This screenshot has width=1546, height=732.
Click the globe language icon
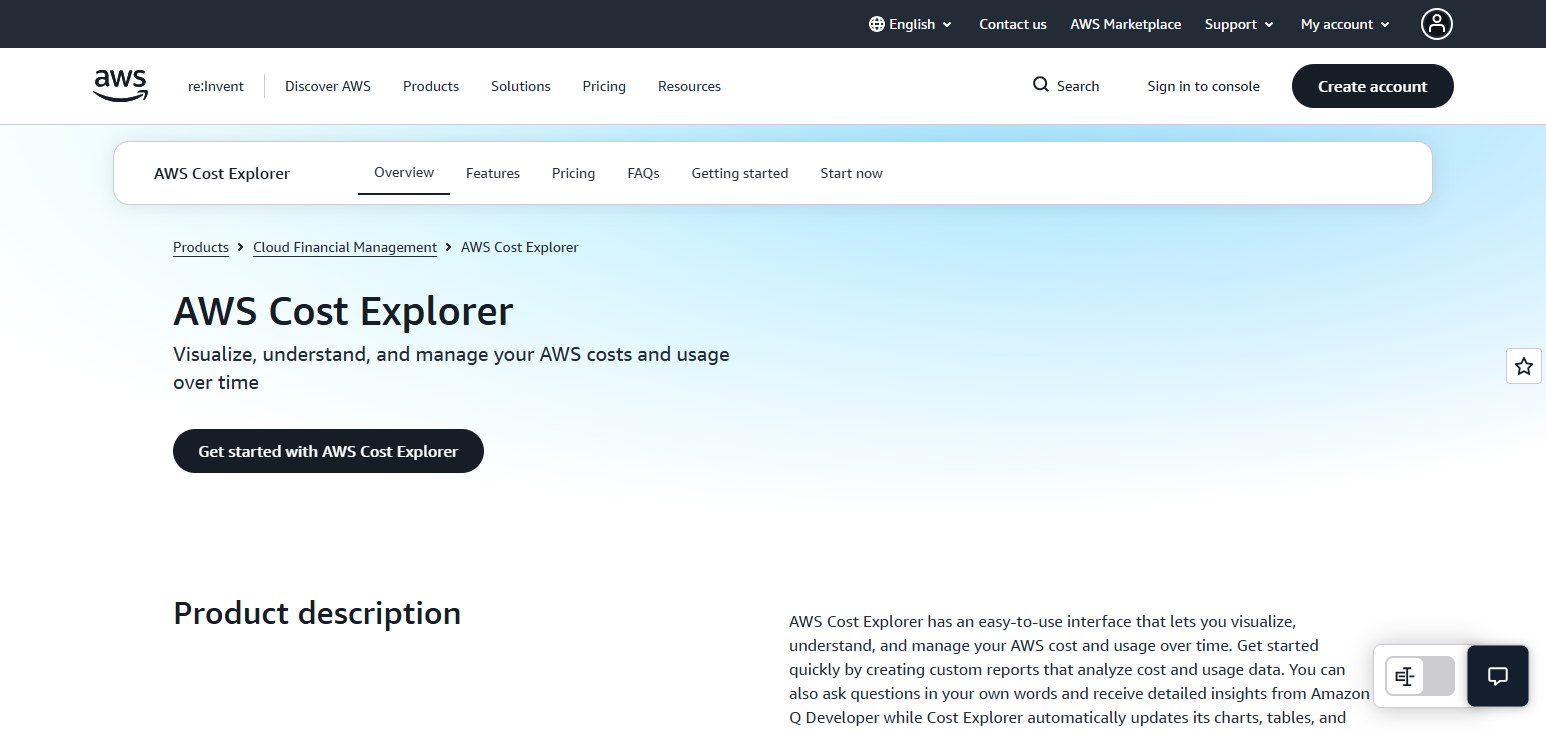pyautogui.click(x=877, y=24)
